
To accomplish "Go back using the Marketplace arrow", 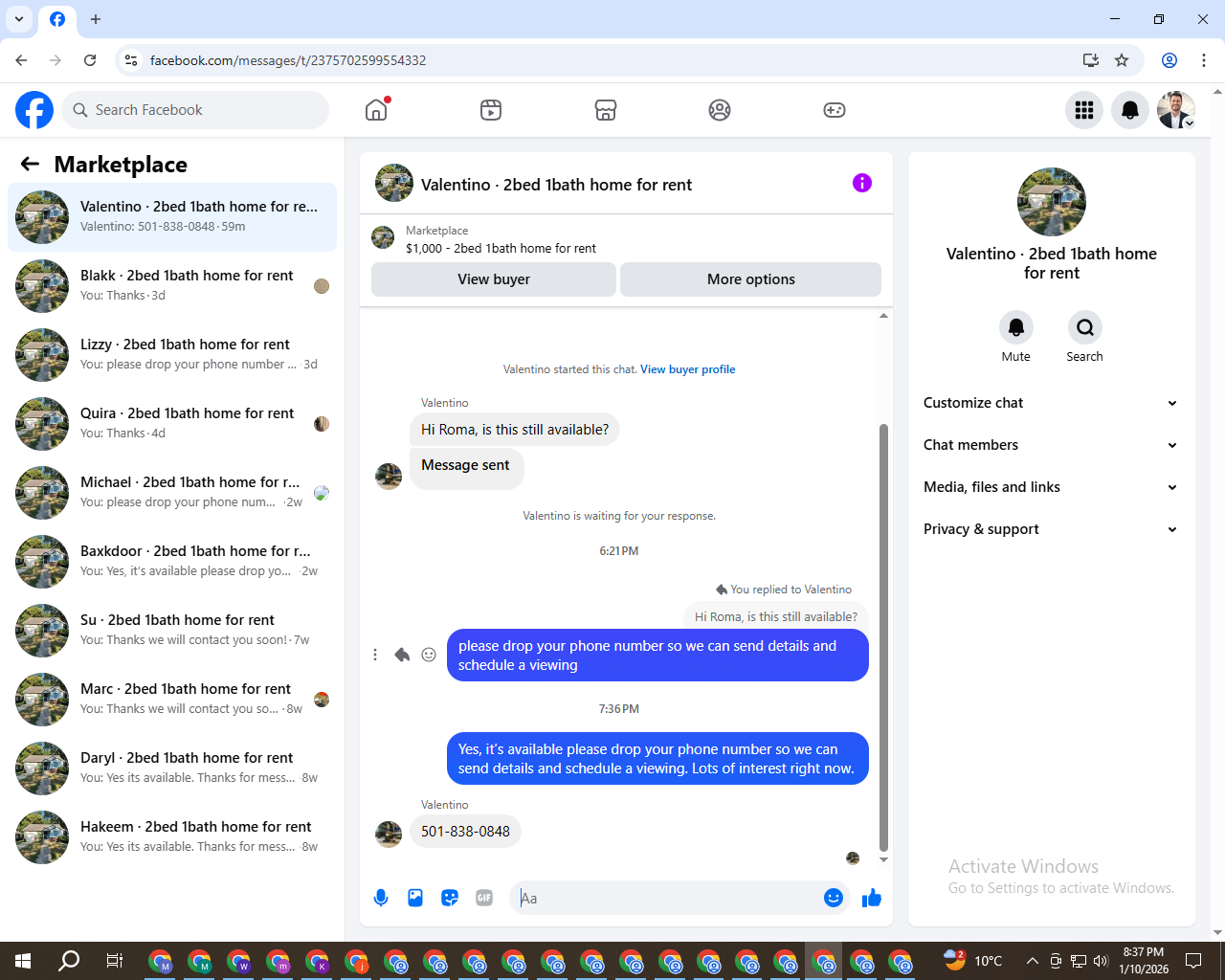I will click(30, 165).
